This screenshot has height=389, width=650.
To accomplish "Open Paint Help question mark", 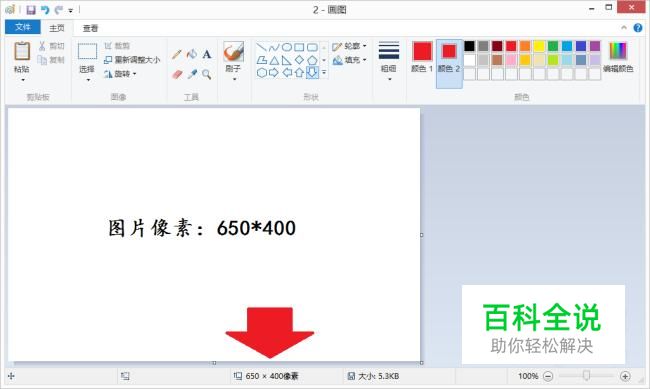I will pos(638,28).
